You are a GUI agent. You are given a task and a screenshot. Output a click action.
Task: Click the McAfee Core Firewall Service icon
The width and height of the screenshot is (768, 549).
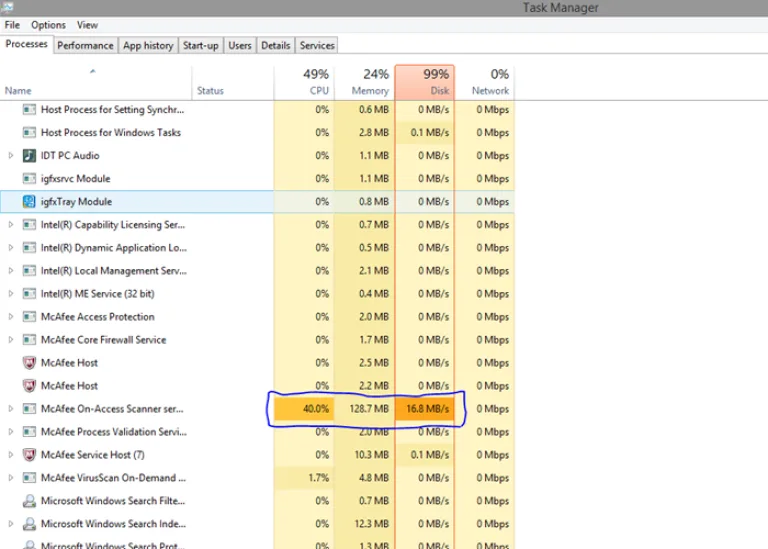(x=29, y=340)
